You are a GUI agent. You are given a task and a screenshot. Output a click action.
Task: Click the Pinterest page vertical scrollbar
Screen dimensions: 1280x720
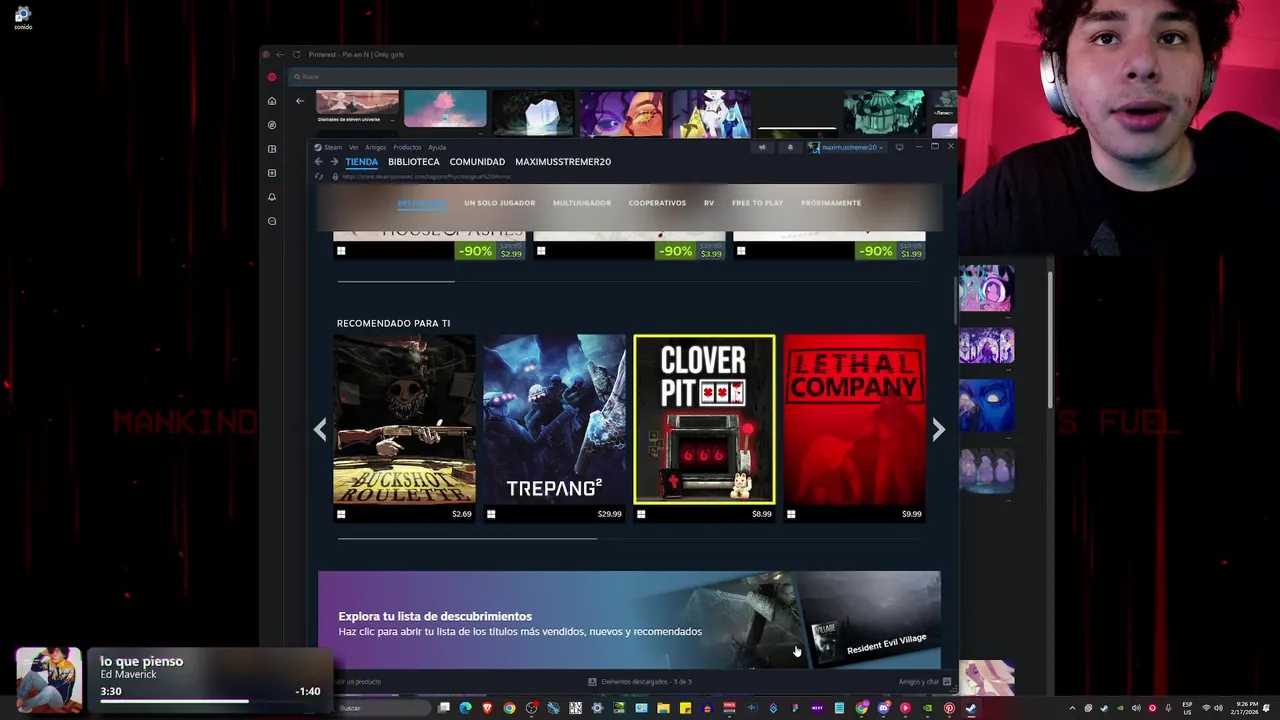(1050, 340)
